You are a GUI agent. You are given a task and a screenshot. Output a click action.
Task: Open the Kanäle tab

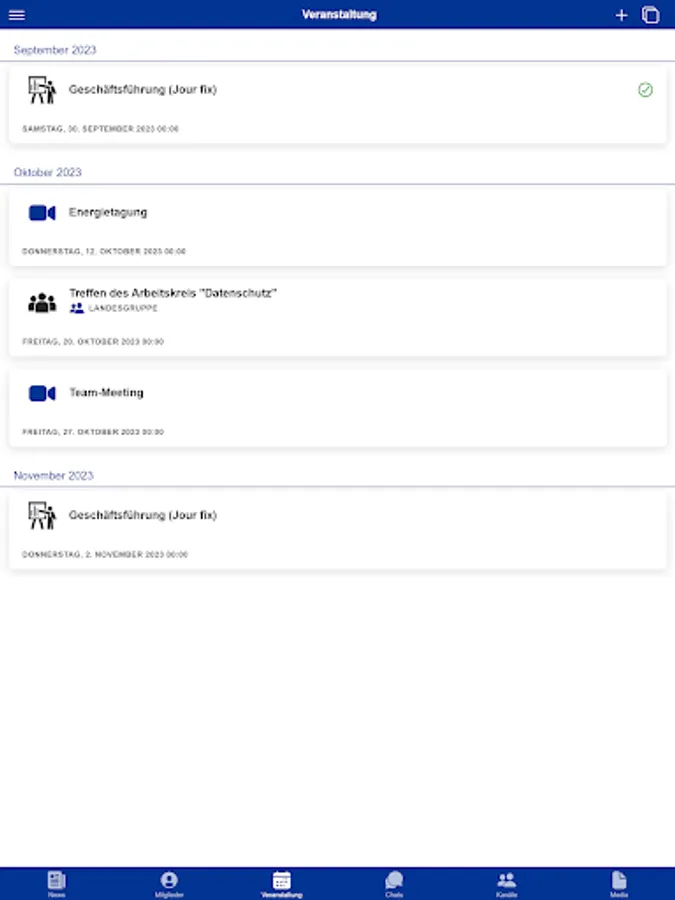[506, 884]
